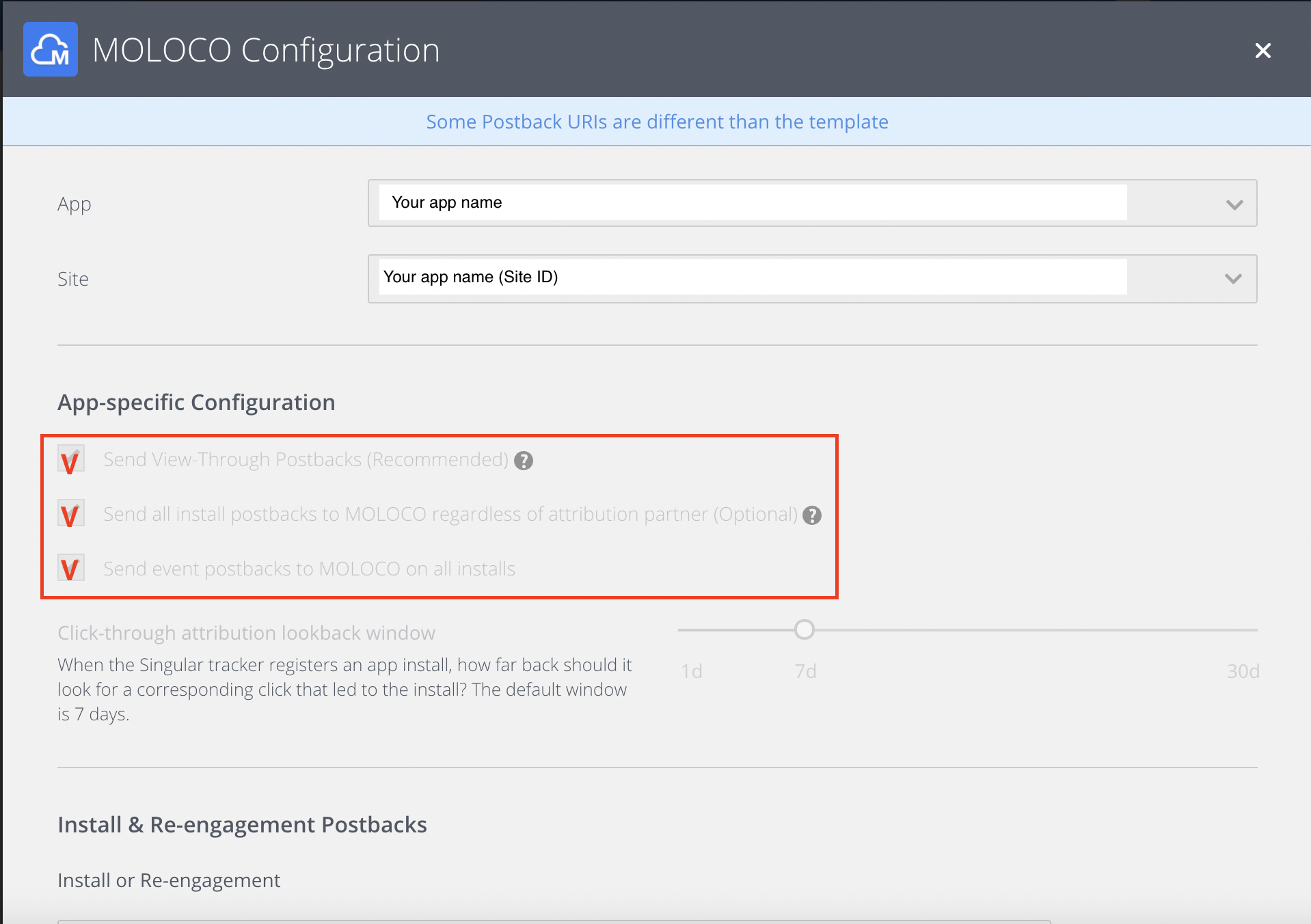Click the MOLOCO cloud logo icon
This screenshot has height=924, width=1311.
(x=51, y=49)
